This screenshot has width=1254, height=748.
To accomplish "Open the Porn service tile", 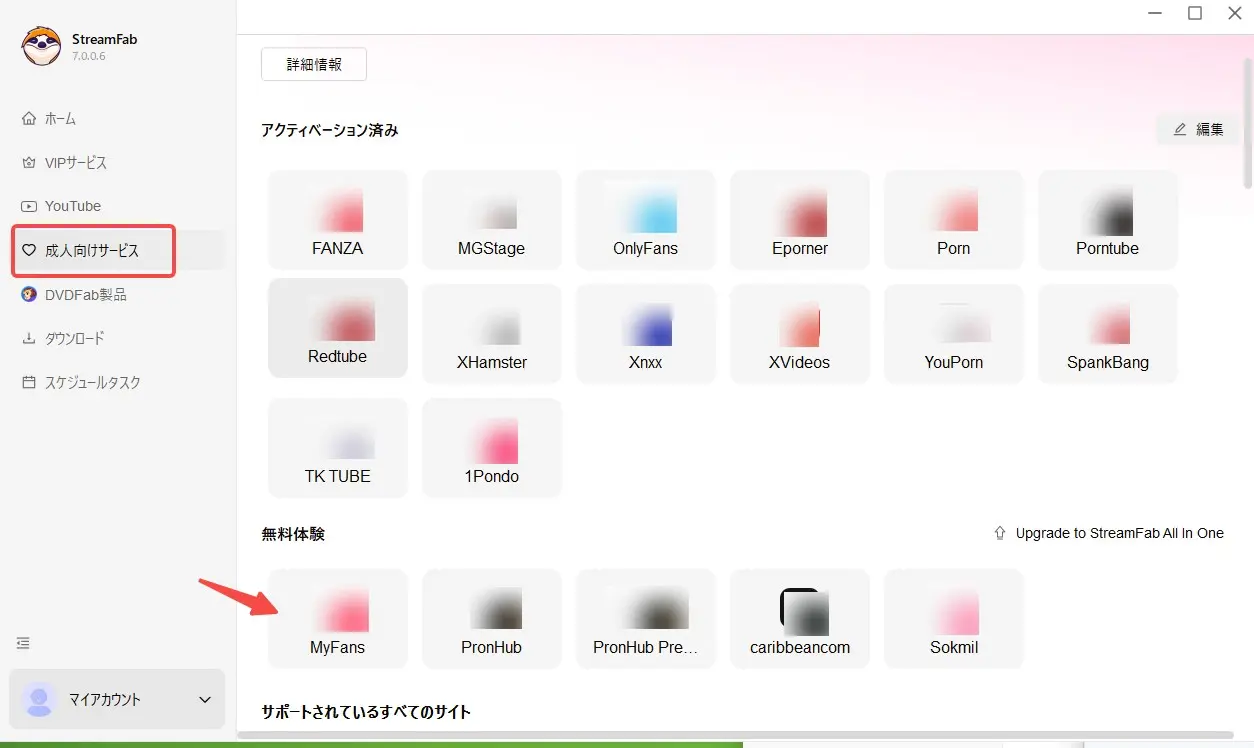I will point(954,220).
